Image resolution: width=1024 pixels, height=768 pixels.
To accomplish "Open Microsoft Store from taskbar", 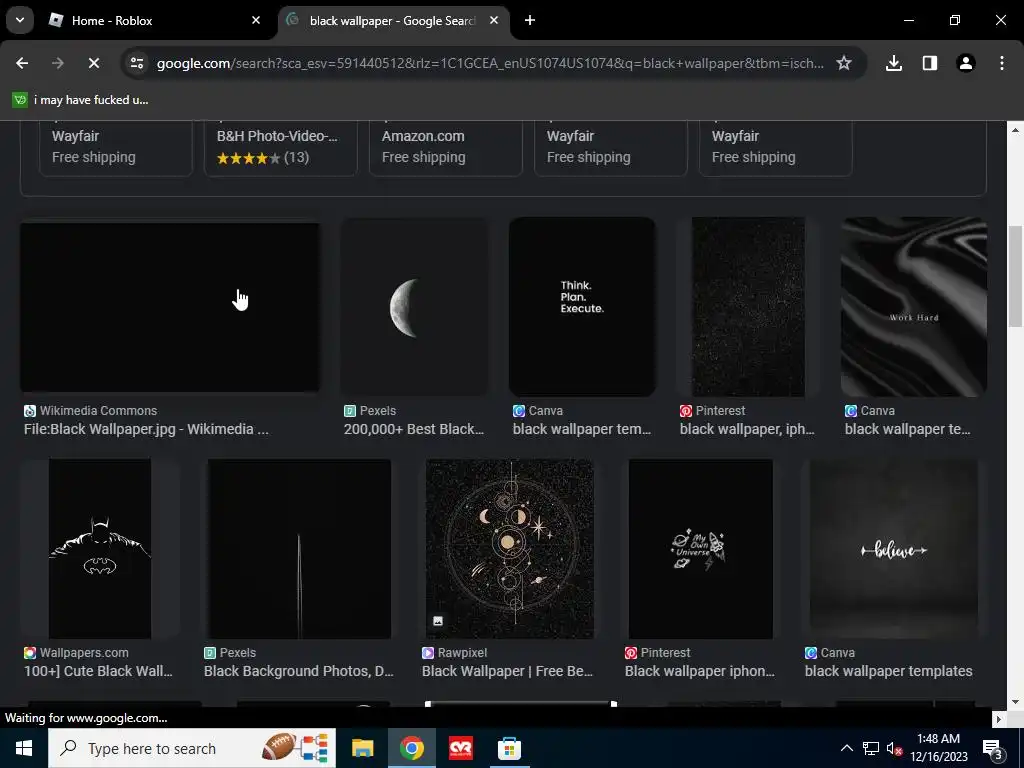I will click(x=509, y=748).
